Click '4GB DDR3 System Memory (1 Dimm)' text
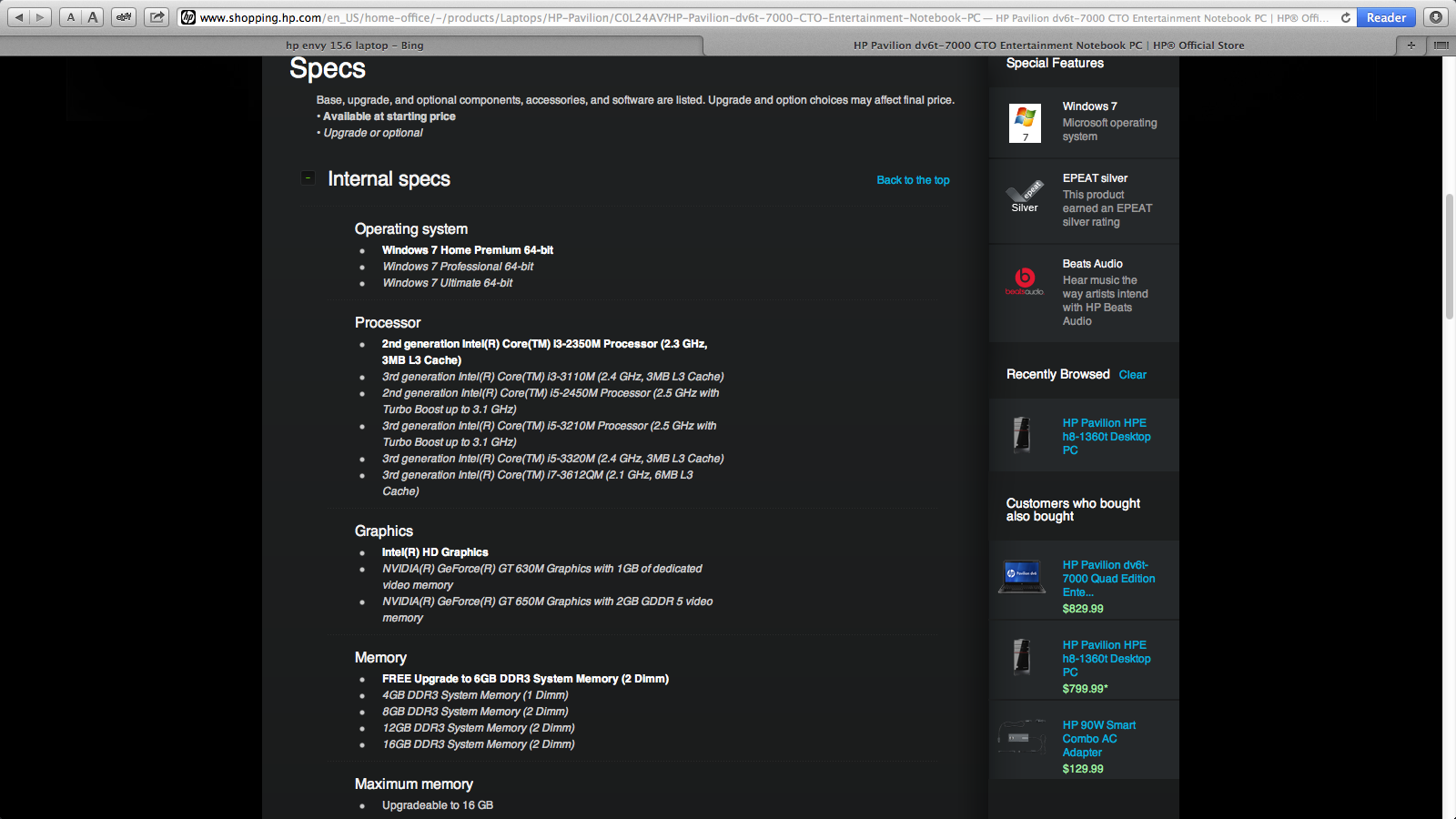 click(475, 695)
